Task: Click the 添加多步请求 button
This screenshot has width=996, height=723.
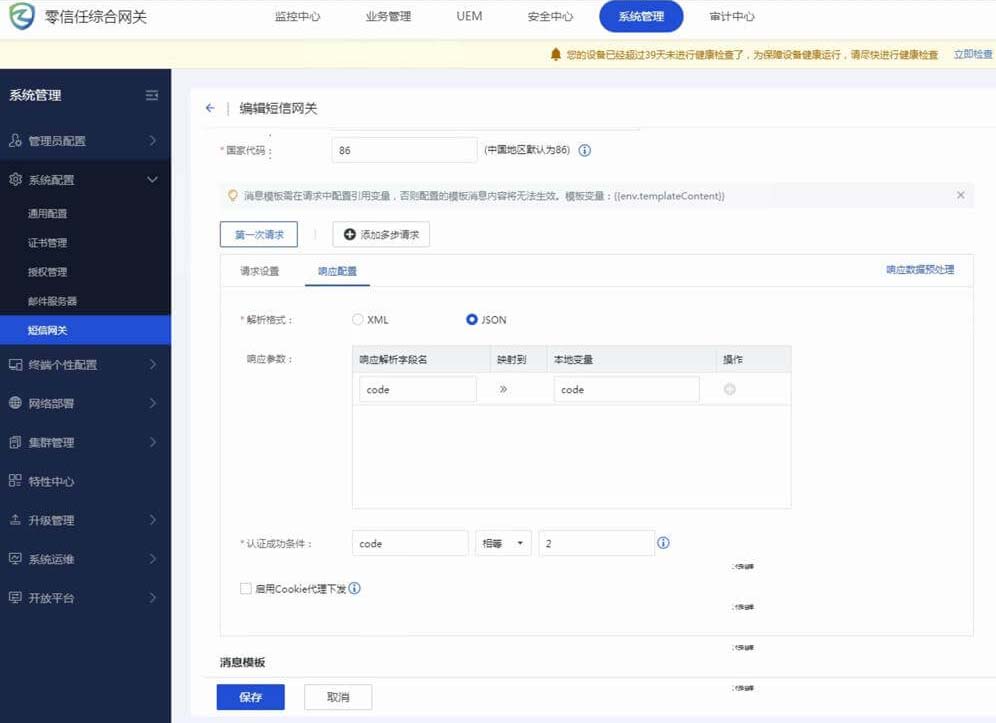Action: pyautogui.click(x=381, y=235)
